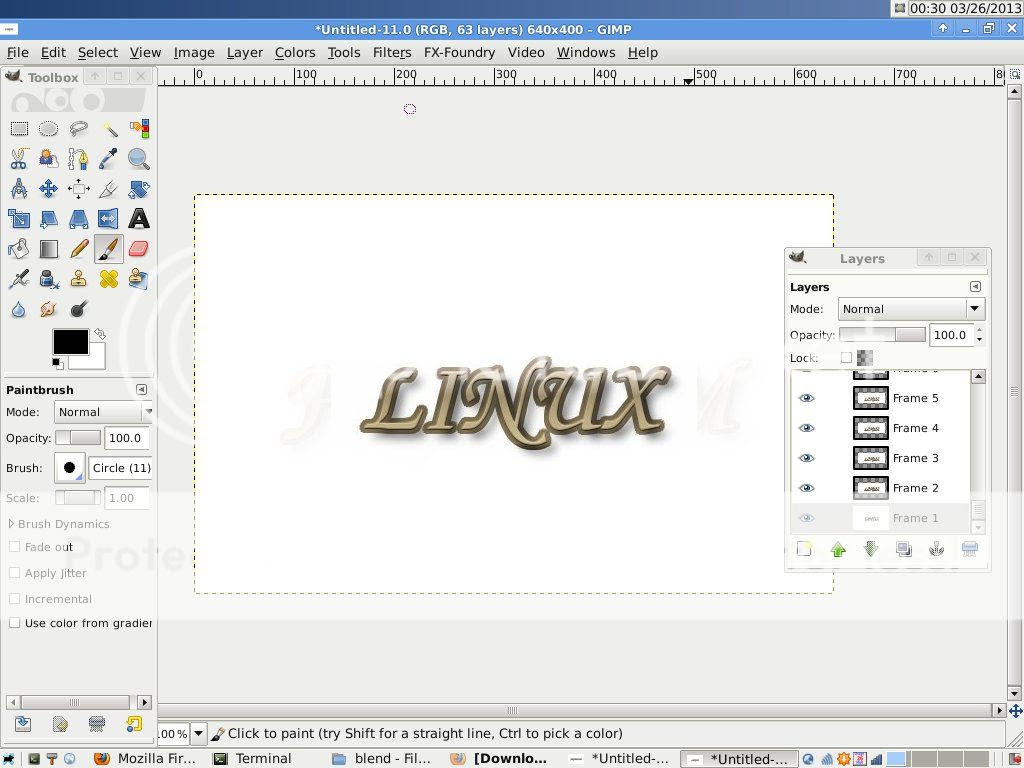Screen dimensions: 1024x768
Task: Open the Video menu
Action: 526,52
